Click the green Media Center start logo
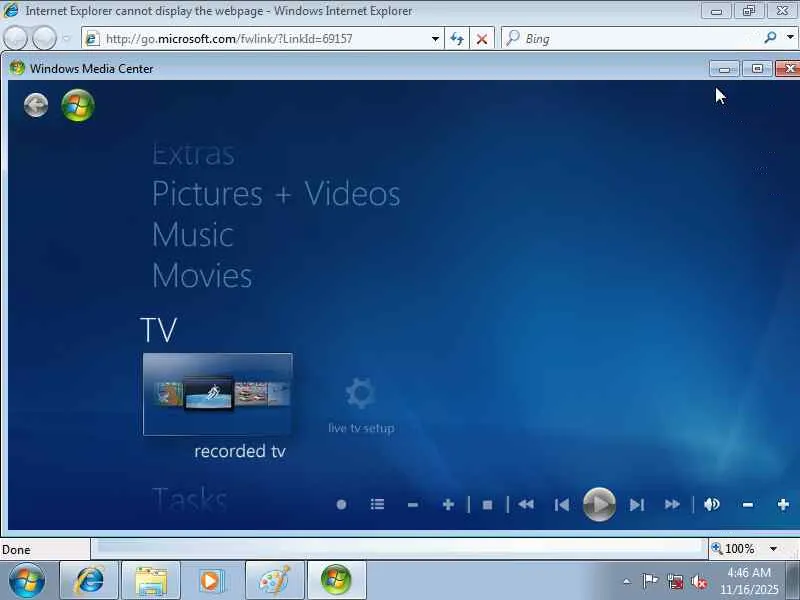800x600 pixels. pyautogui.click(x=78, y=106)
